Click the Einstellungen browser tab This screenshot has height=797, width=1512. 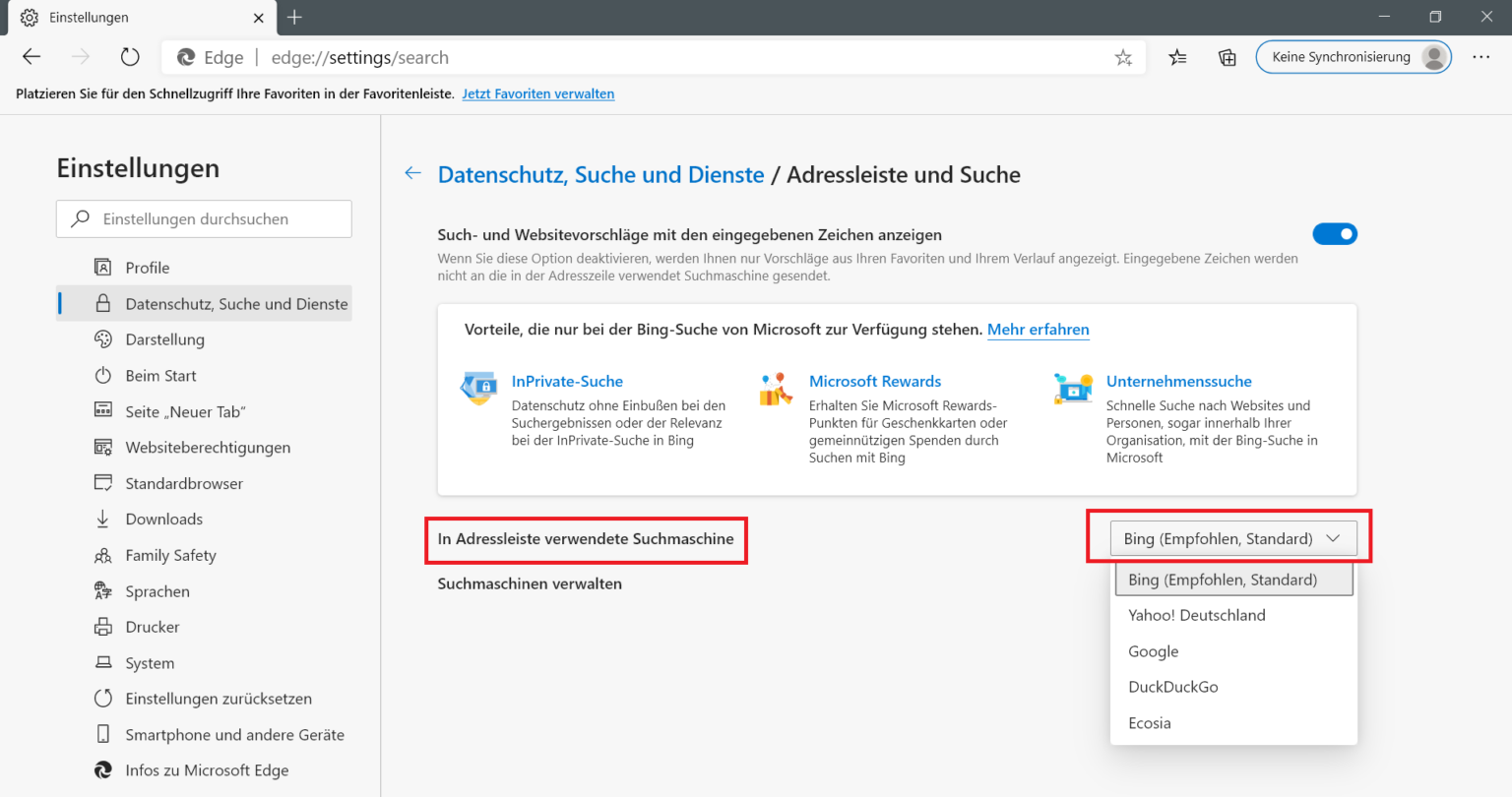[x=142, y=18]
